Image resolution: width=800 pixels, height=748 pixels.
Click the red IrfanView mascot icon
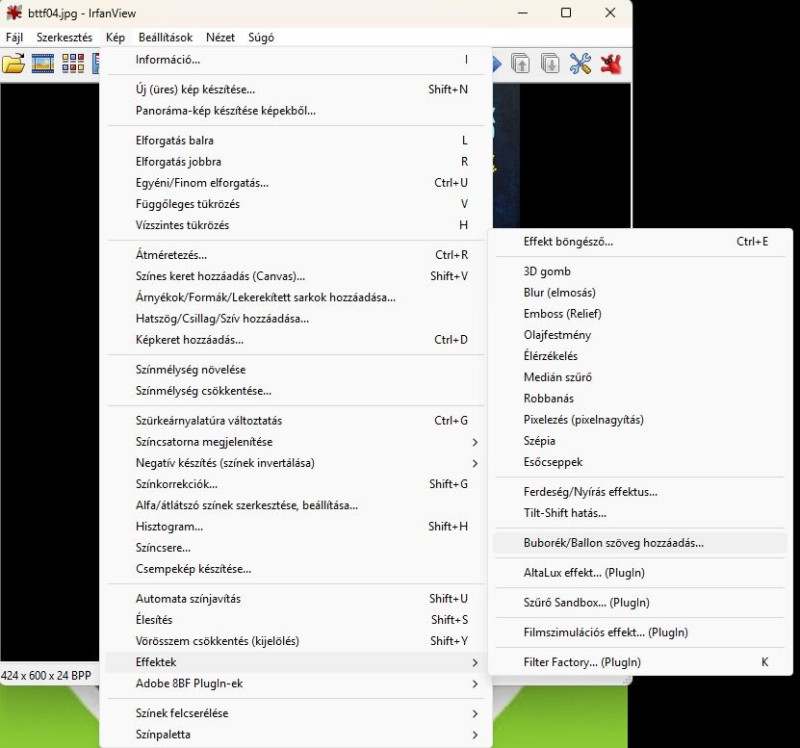(611, 64)
